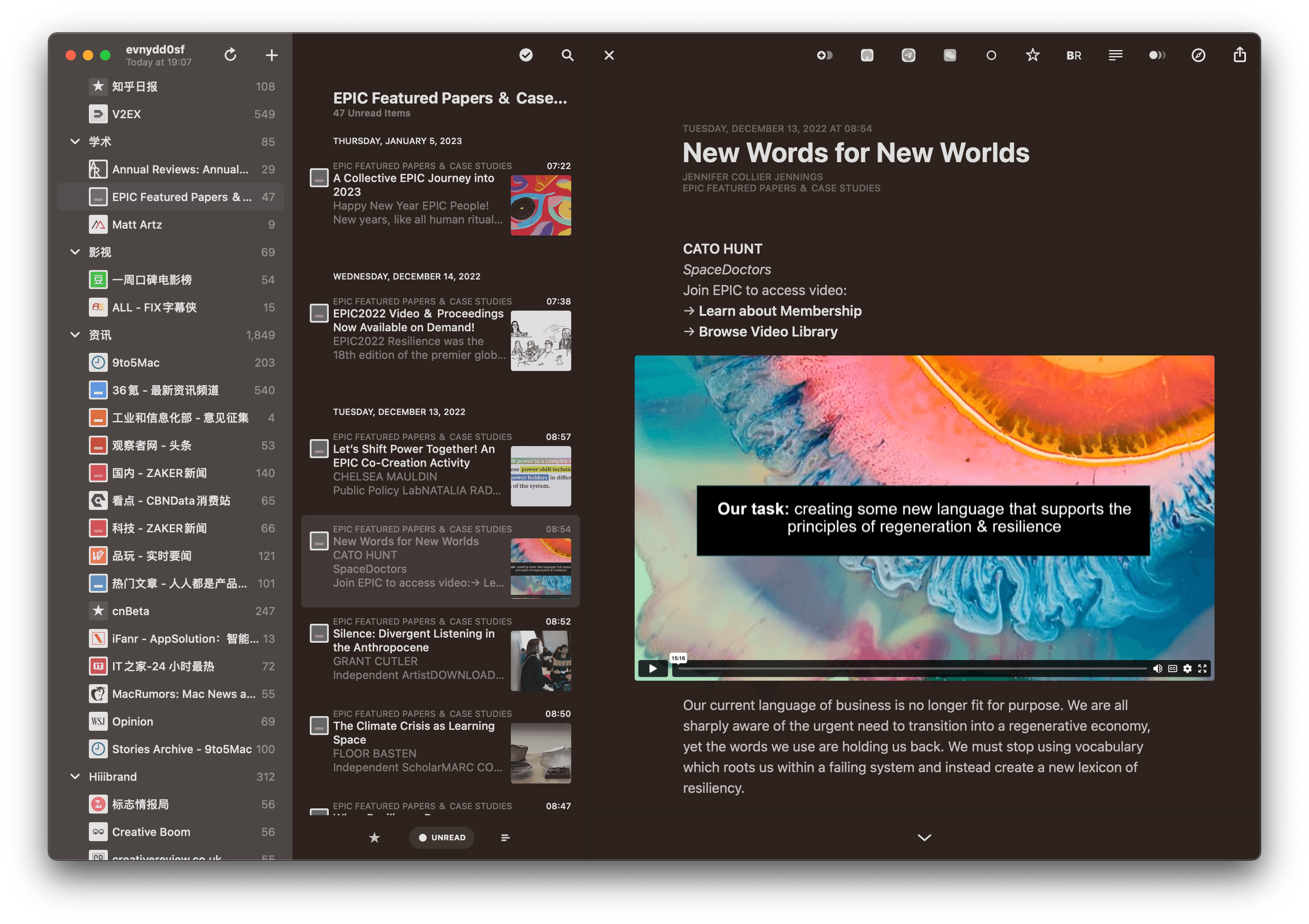Viewport: 1309px width, 924px height.
Task: Select the IT之家-24小时最热 feed
Action: [x=170, y=666]
